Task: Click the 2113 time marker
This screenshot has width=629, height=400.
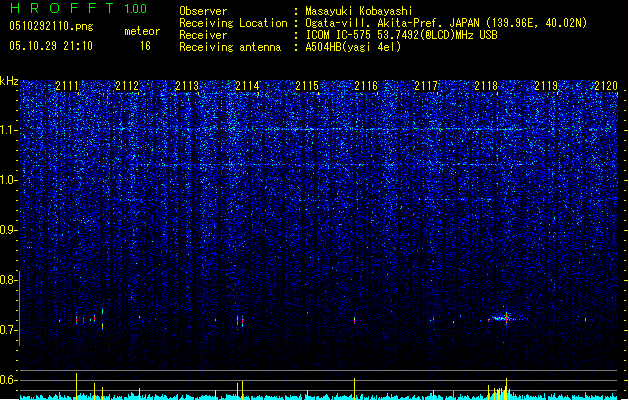Action: 187,86
